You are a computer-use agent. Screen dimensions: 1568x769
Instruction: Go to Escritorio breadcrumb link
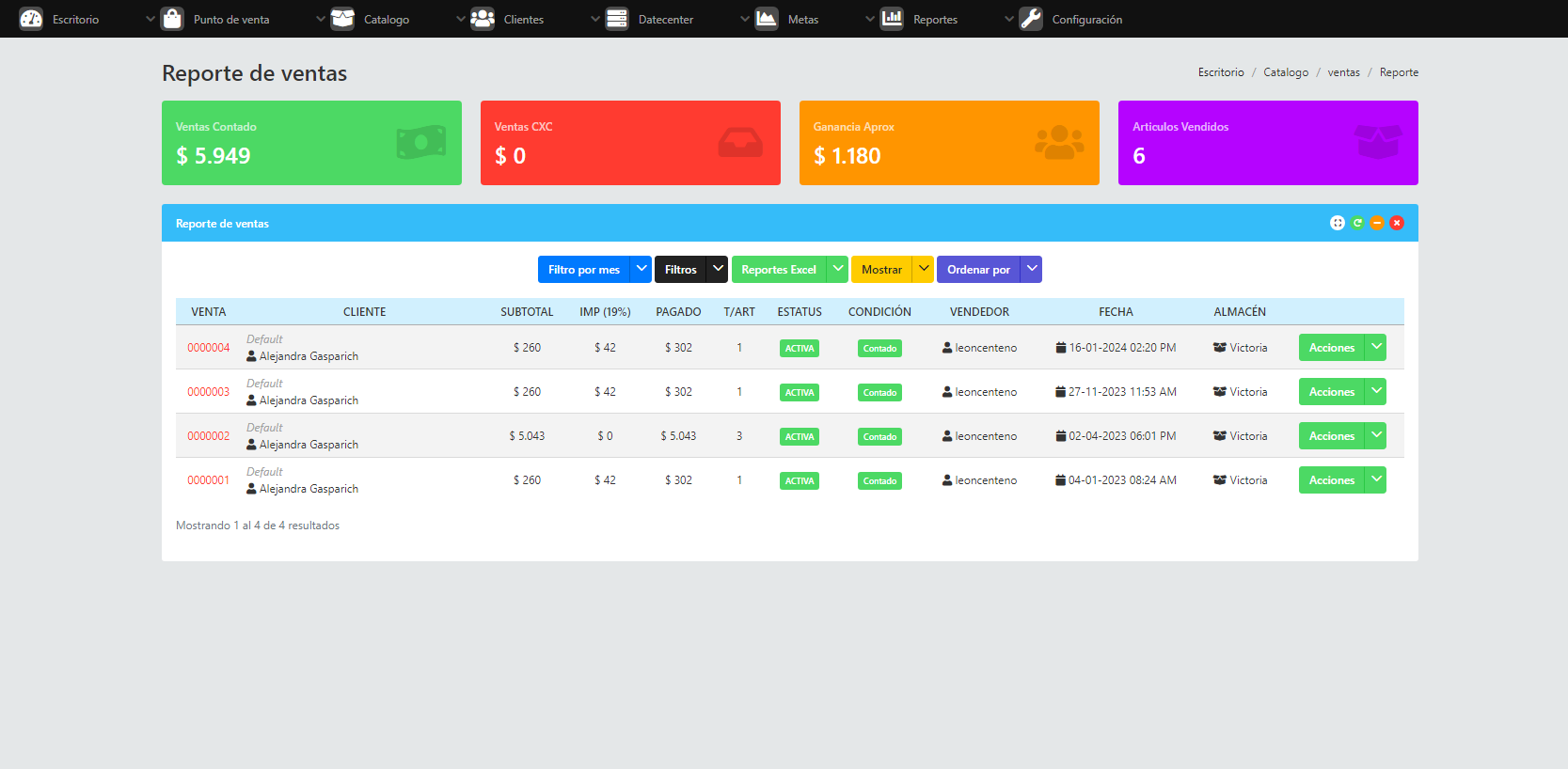(1221, 72)
